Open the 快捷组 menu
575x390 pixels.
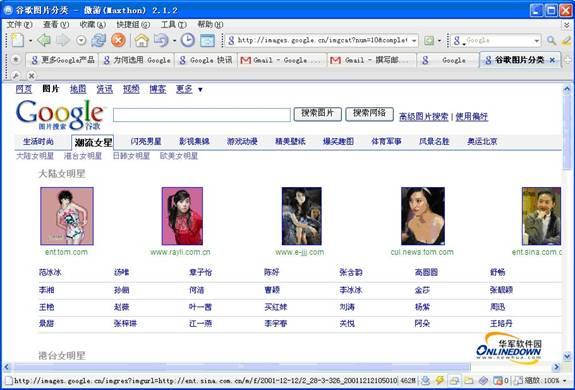(x=133, y=25)
